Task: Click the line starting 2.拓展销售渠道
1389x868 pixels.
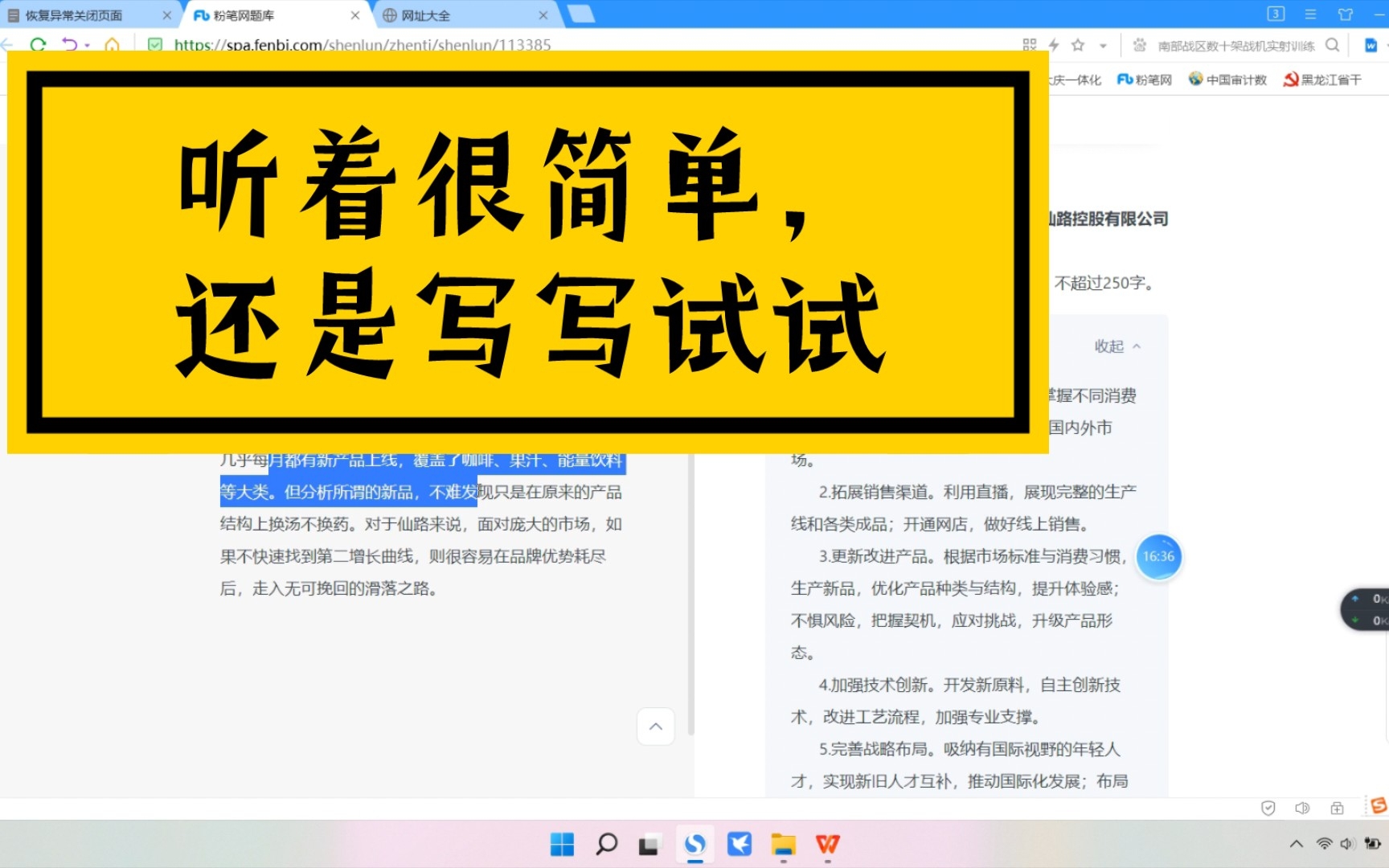Action: [x=977, y=492]
